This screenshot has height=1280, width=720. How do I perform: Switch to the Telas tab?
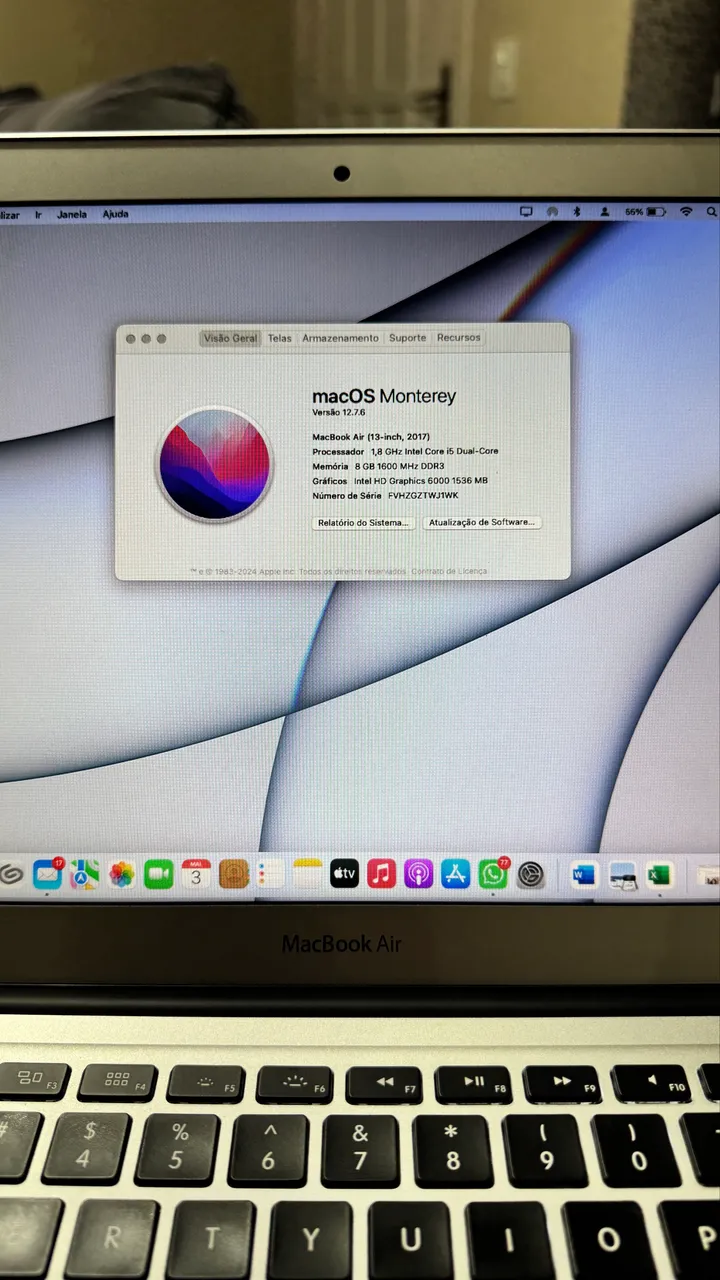pyautogui.click(x=280, y=338)
